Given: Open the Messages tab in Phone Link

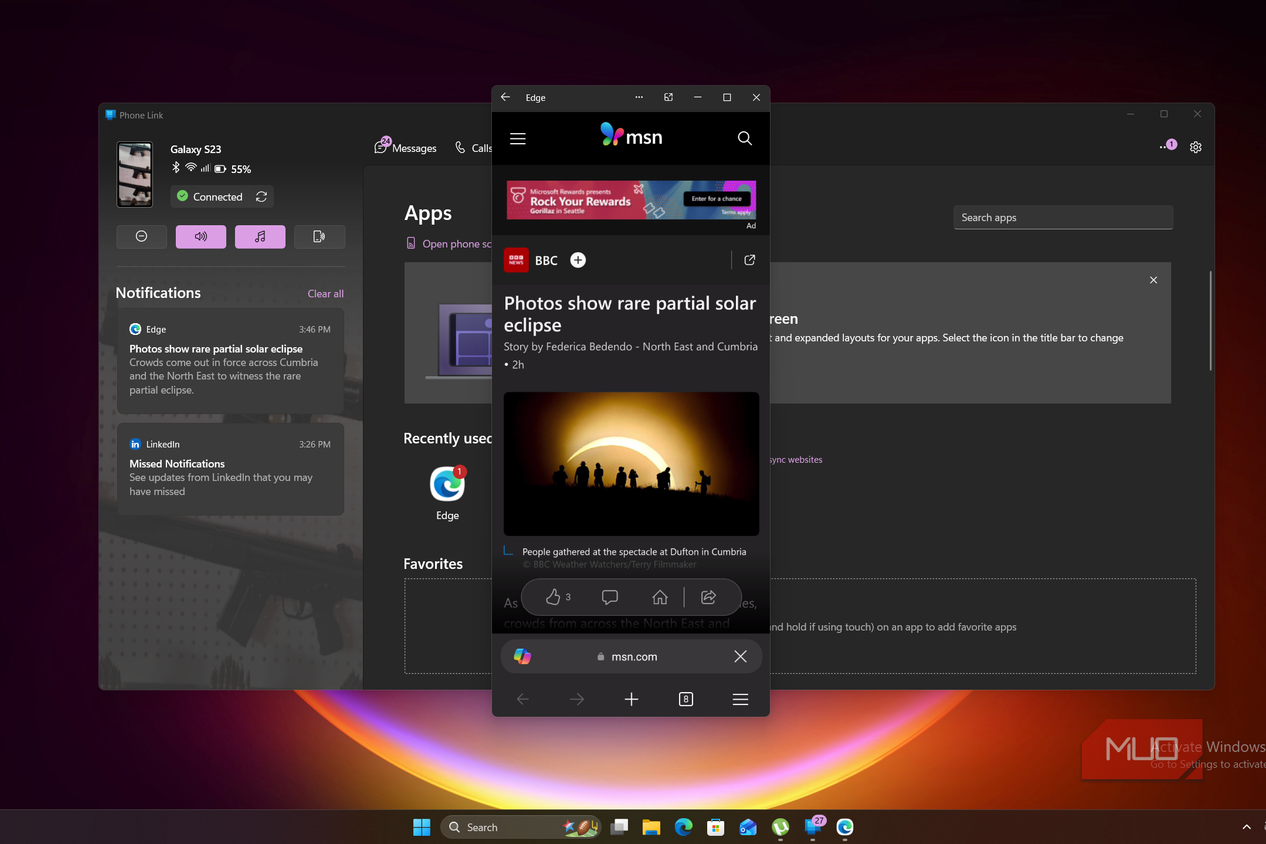Looking at the screenshot, I should point(405,147).
